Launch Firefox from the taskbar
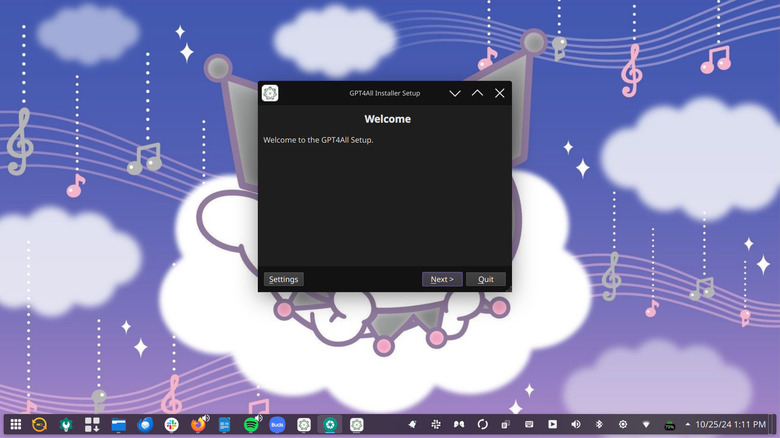 (199, 425)
